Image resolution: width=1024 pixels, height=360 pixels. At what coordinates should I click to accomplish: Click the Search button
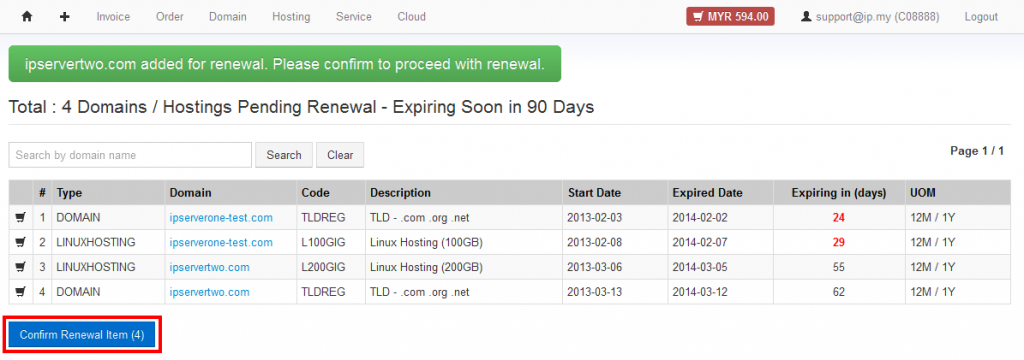click(284, 155)
